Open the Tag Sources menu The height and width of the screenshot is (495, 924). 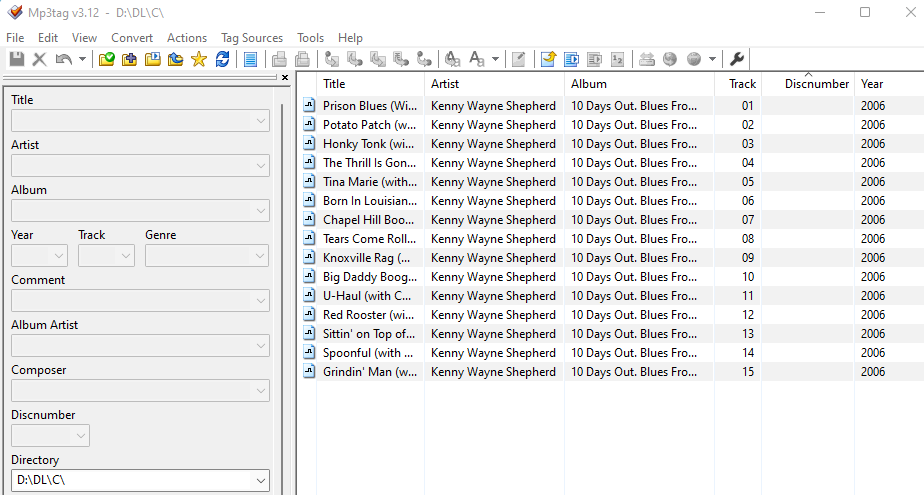tap(252, 38)
